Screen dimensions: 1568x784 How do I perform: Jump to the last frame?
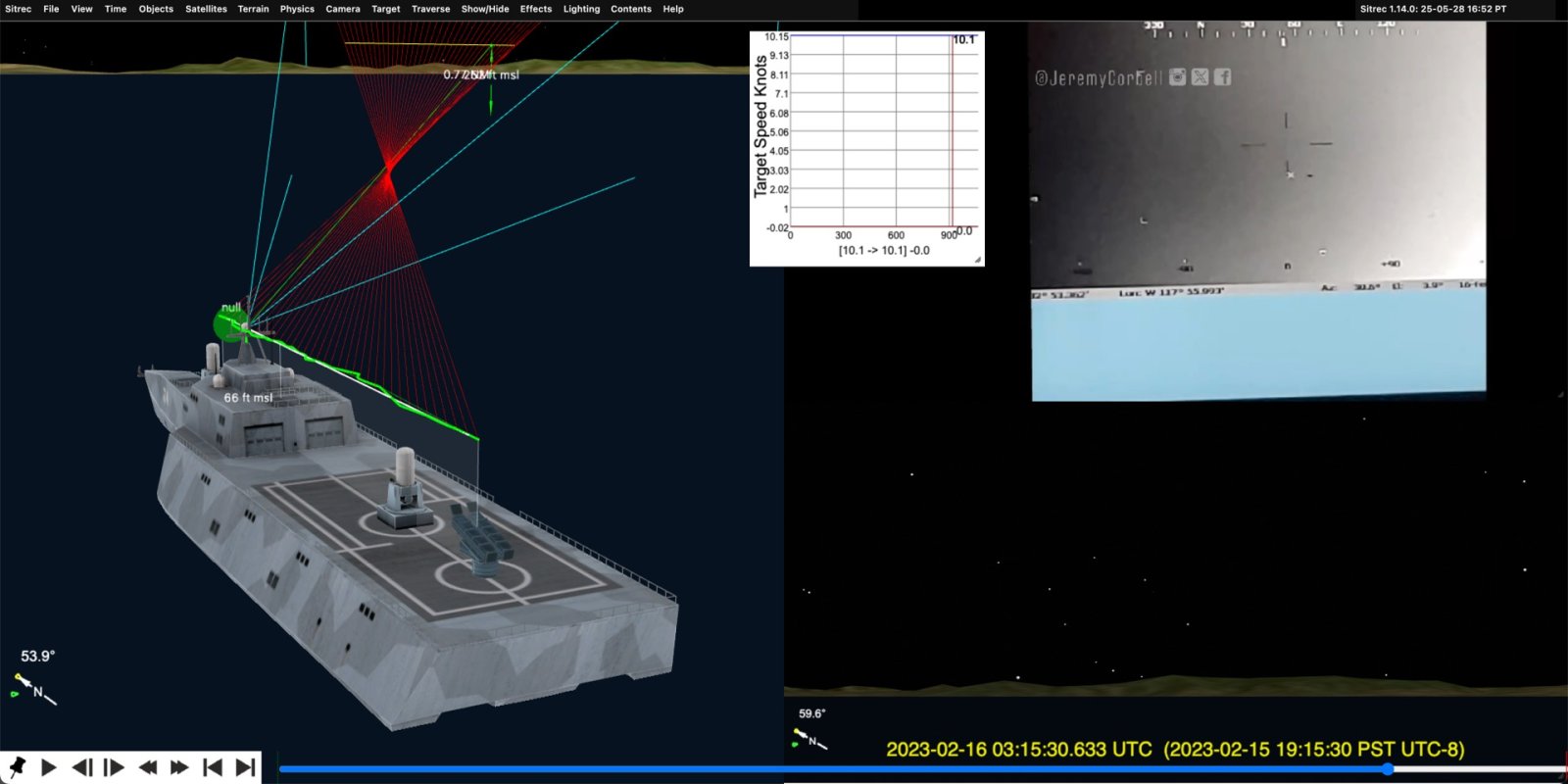coord(245,767)
